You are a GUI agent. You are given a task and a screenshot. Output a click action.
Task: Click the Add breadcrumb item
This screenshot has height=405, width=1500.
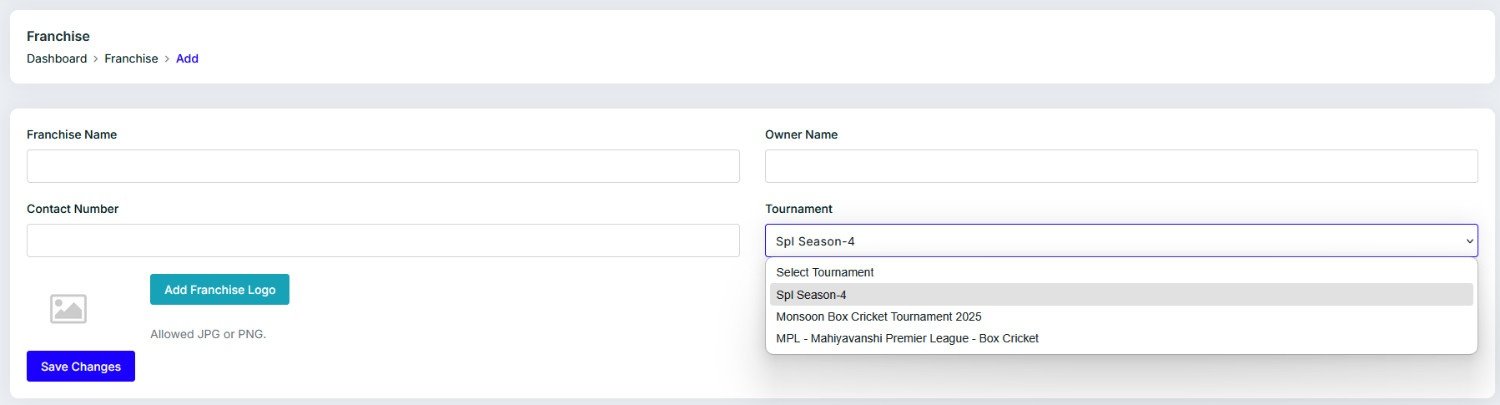(187, 59)
